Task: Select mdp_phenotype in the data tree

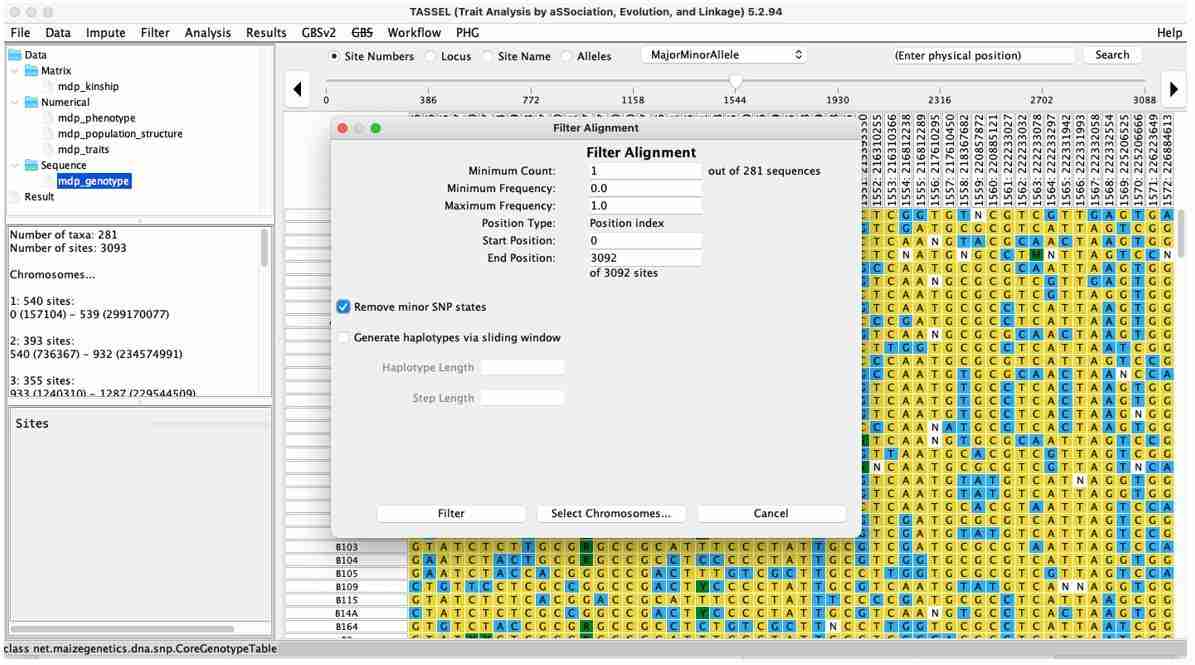Action: 96,118
